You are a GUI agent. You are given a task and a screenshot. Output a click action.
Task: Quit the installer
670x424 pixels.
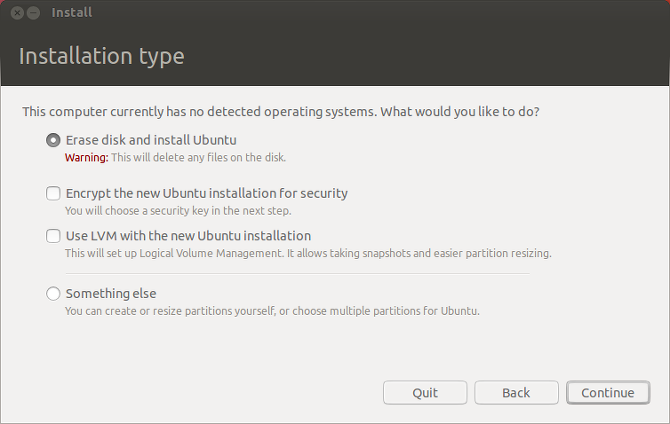(x=425, y=392)
